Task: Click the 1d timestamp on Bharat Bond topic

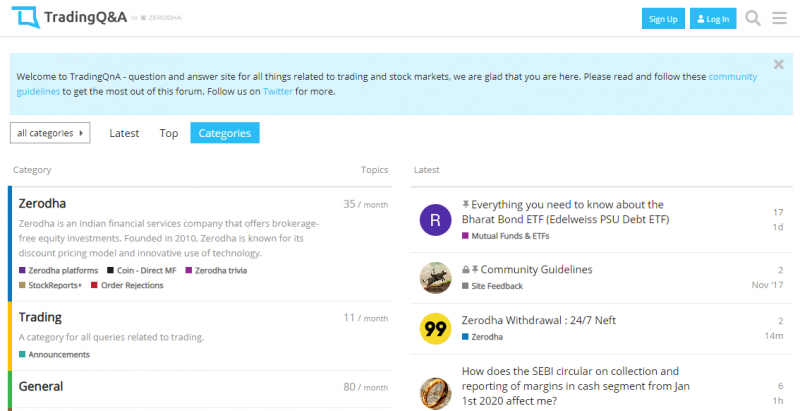Action: pos(778,227)
